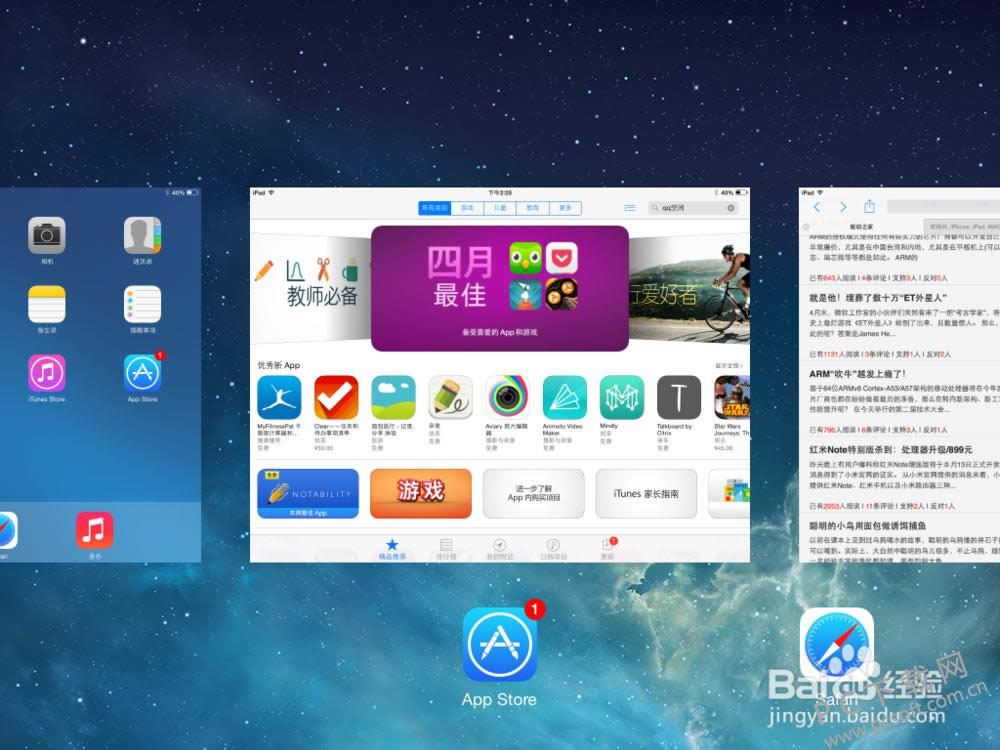
Task: Open the list view icon beside search
Action: 629,208
